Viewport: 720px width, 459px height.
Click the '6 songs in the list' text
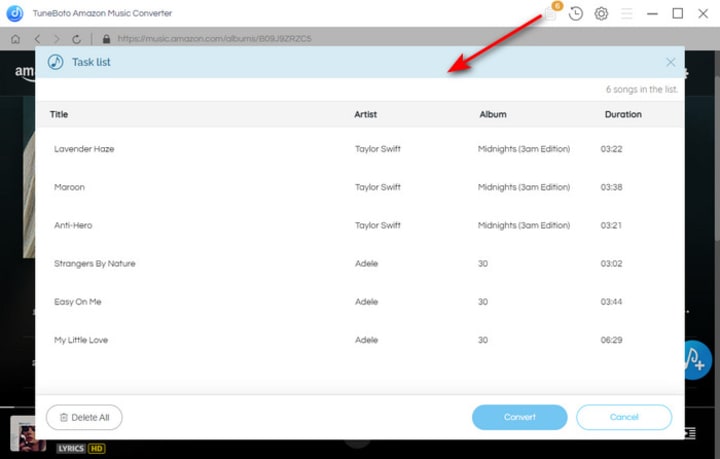(x=641, y=90)
